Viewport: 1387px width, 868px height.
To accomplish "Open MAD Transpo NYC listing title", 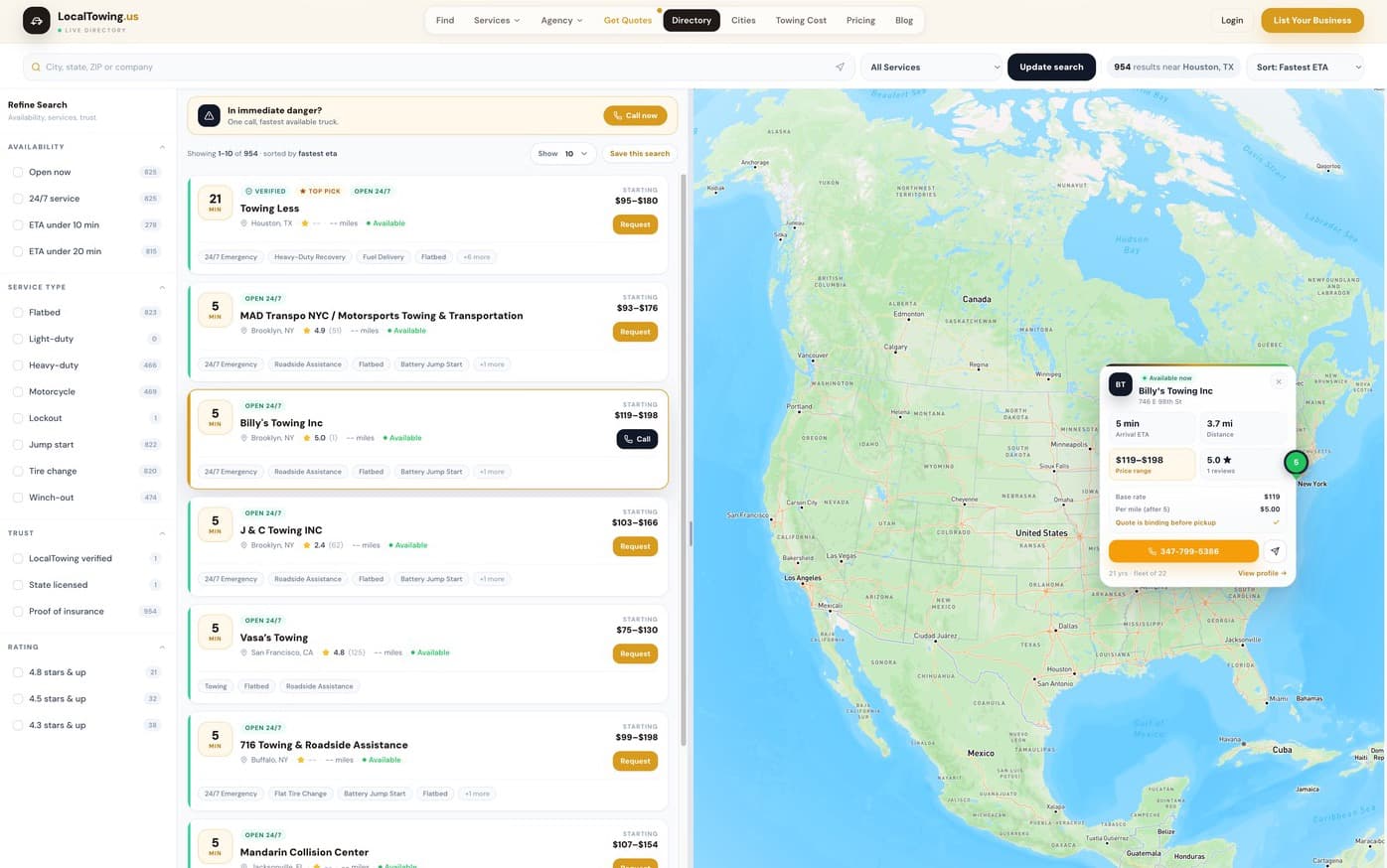I will click(x=382, y=316).
